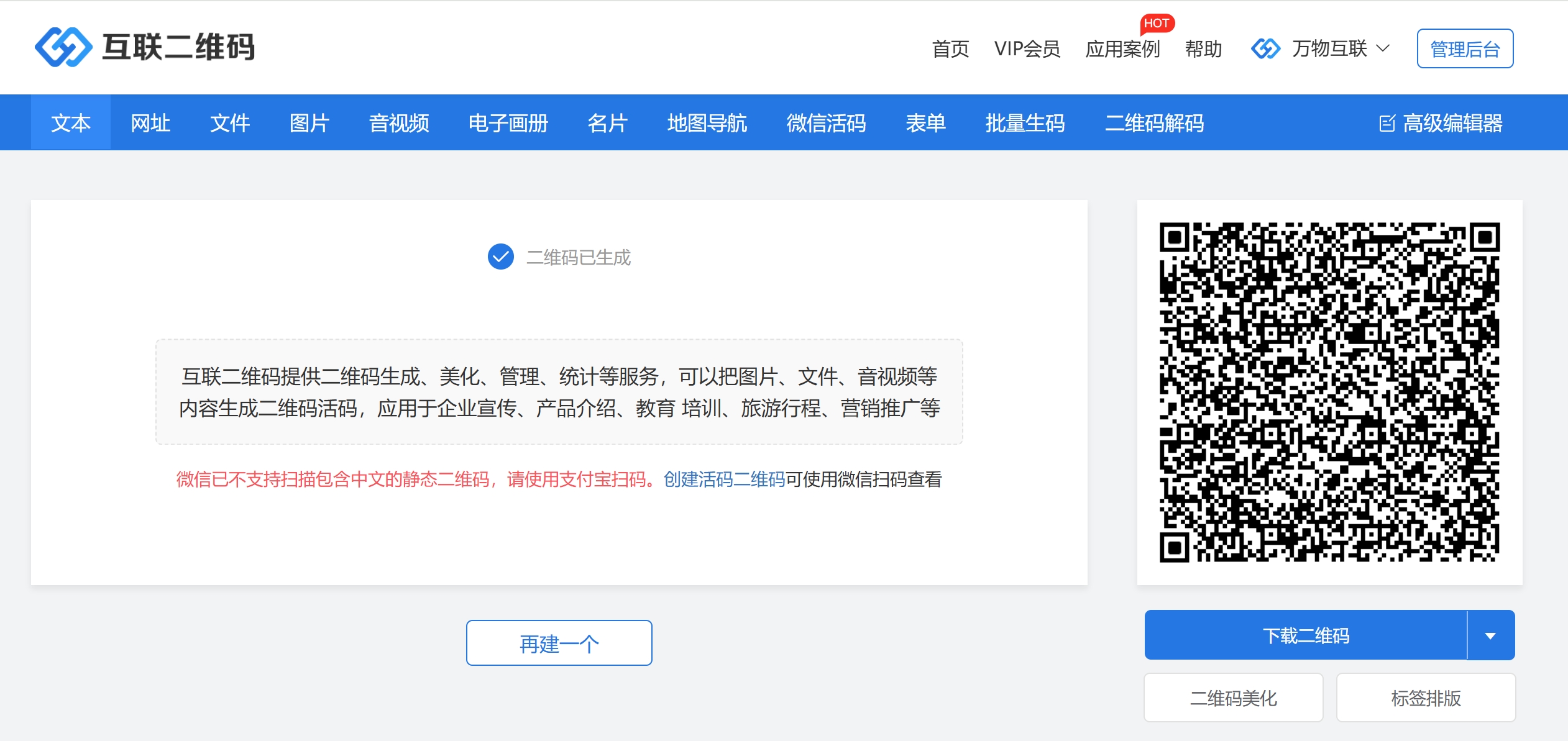Click the 互联二维码 site title text
The width and height of the screenshot is (1568, 741).
coord(179,47)
